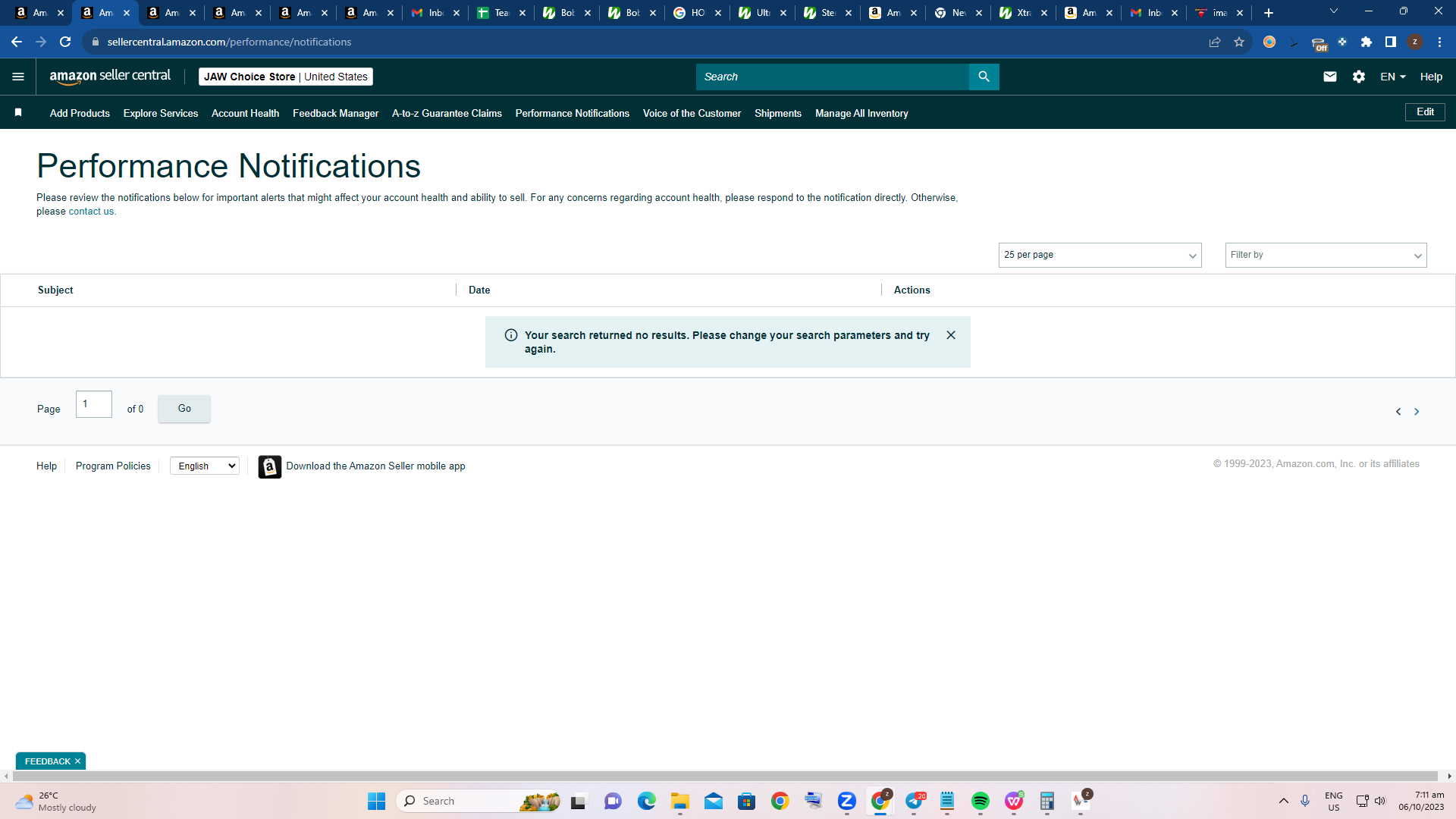
Task: Open Windows Start menu
Action: pos(377,801)
